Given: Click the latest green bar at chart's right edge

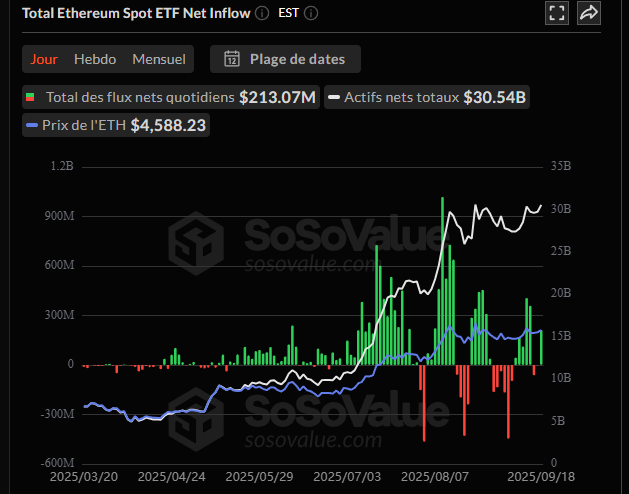Looking at the screenshot, I should click(541, 348).
